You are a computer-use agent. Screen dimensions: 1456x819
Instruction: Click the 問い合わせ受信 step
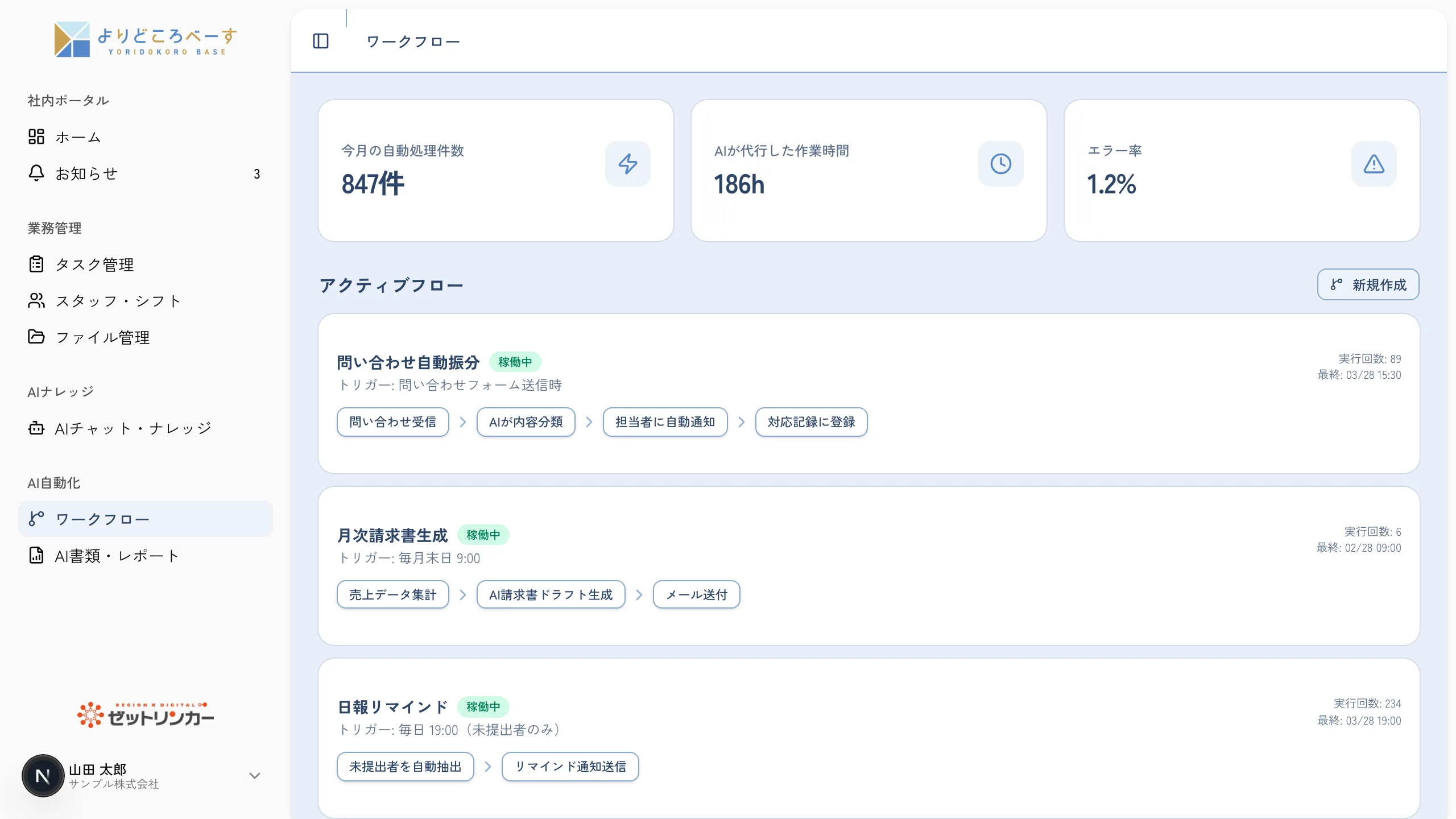(x=393, y=422)
